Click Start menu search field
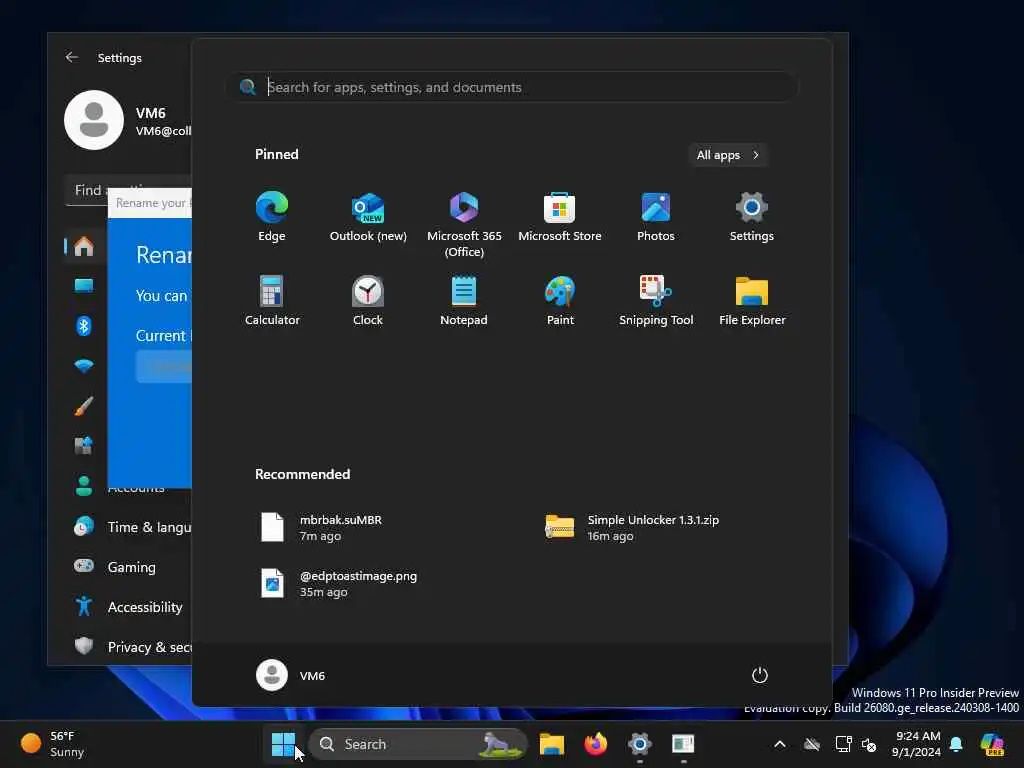This screenshot has width=1024, height=768. point(512,87)
